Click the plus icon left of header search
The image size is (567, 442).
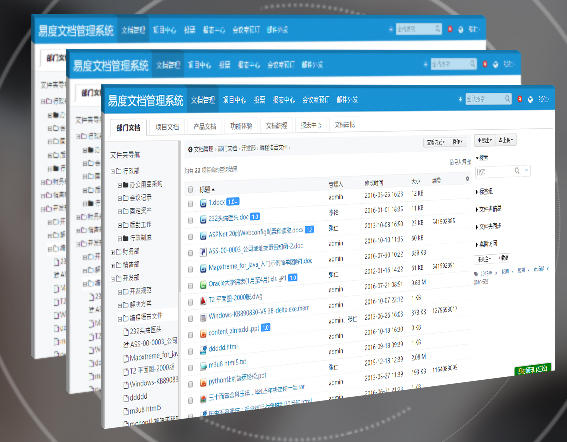point(460,99)
